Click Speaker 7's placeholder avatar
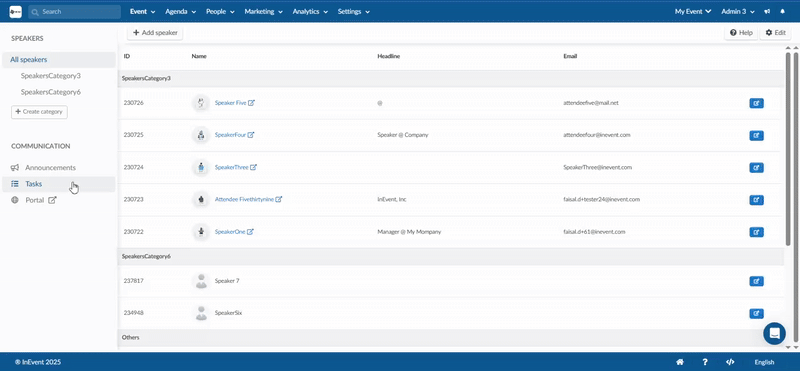 [201, 281]
